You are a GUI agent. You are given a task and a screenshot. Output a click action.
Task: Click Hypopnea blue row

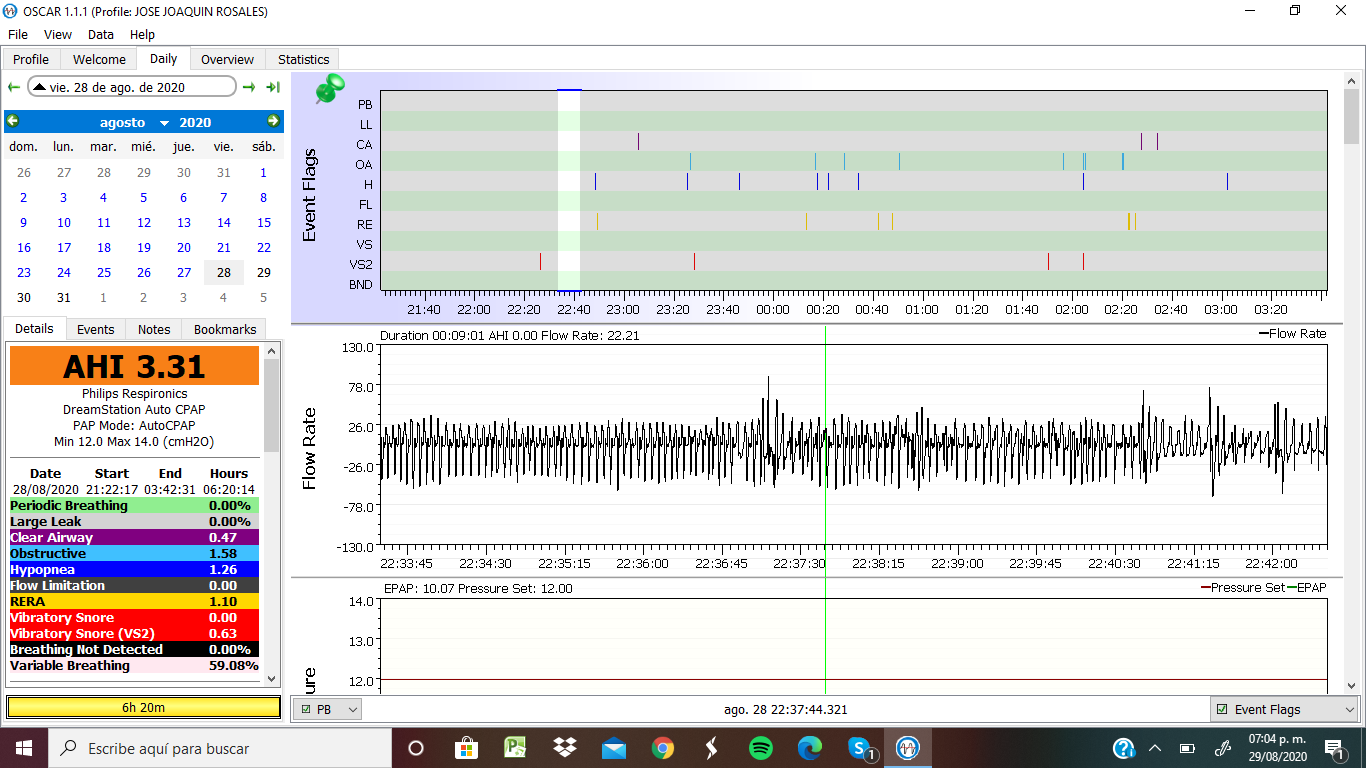pyautogui.click(x=134, y=569)
